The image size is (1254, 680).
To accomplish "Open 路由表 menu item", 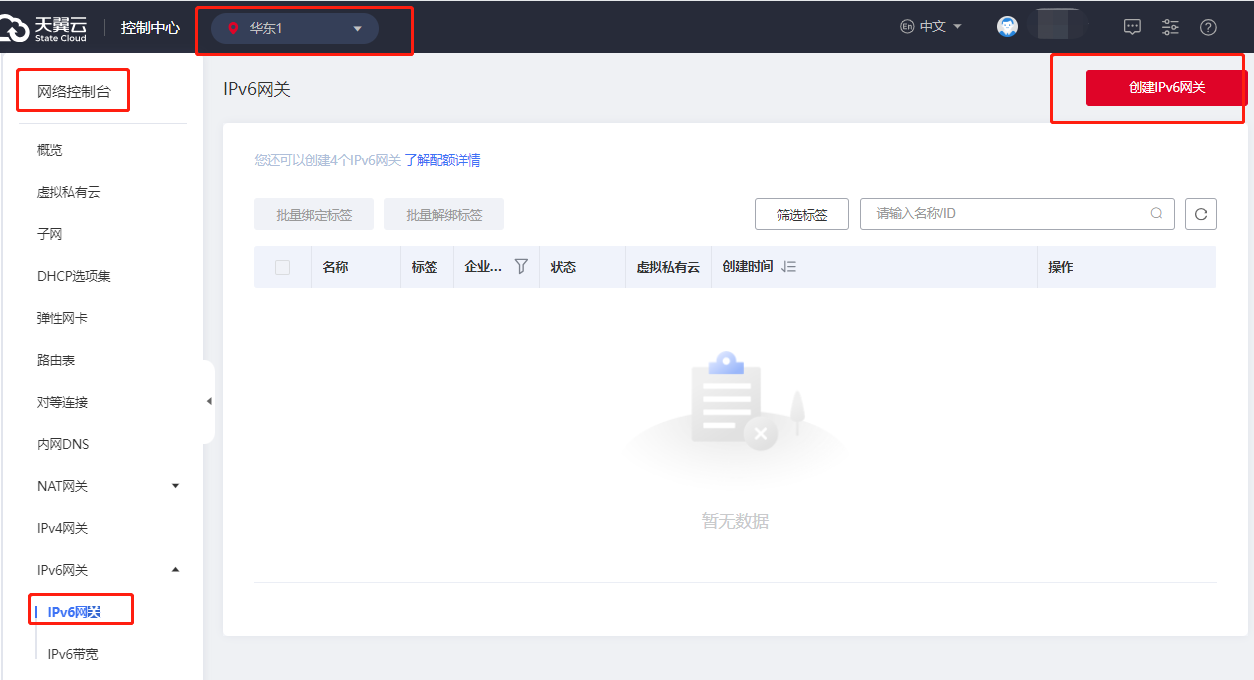I will click(56, 360).
